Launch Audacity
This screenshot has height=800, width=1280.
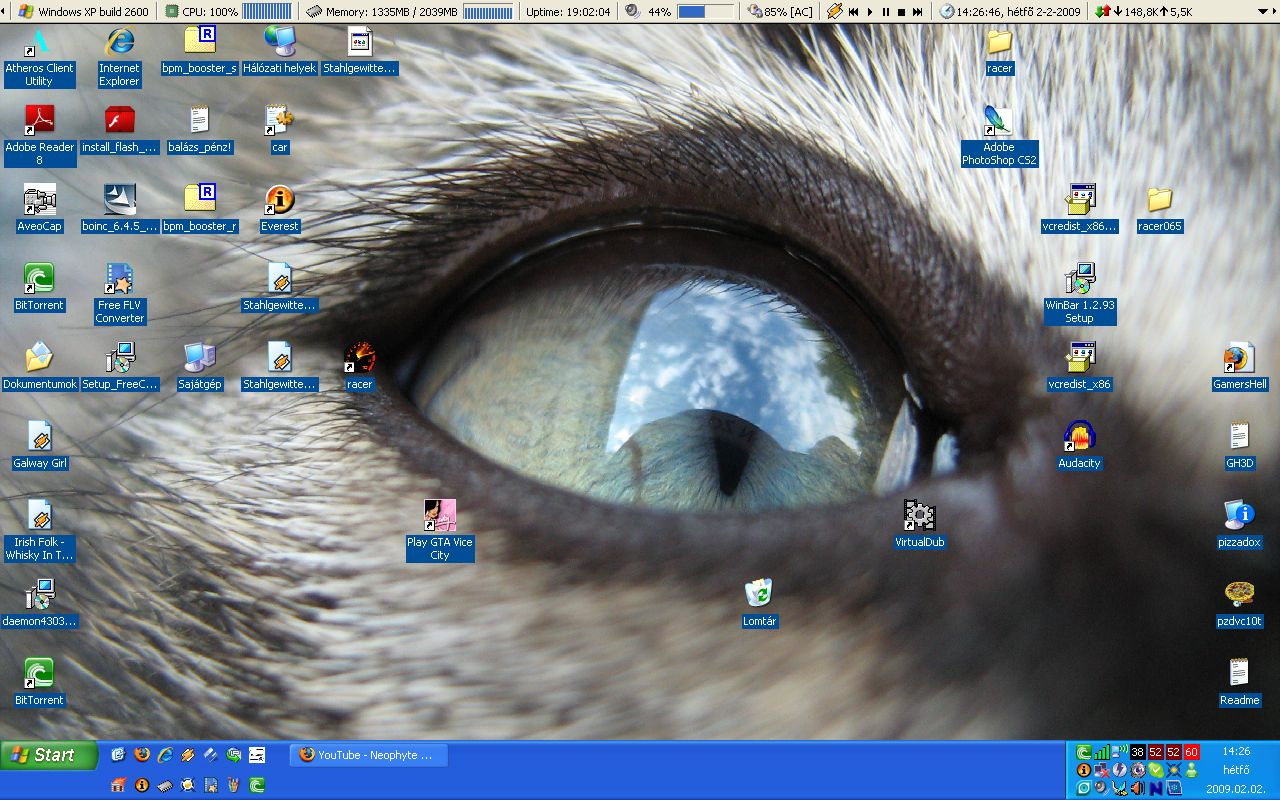coord(1079,447)
